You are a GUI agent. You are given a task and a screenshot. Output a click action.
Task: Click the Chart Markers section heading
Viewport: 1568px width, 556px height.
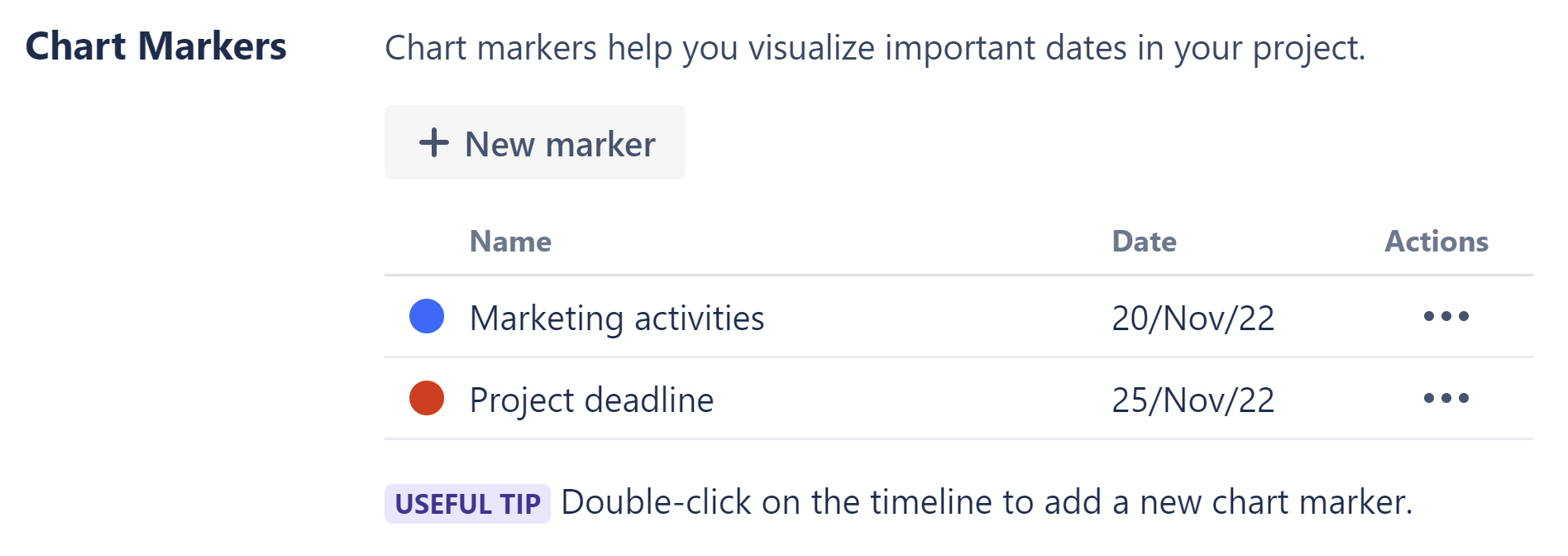pyautogui.click(x=155, y=46)
